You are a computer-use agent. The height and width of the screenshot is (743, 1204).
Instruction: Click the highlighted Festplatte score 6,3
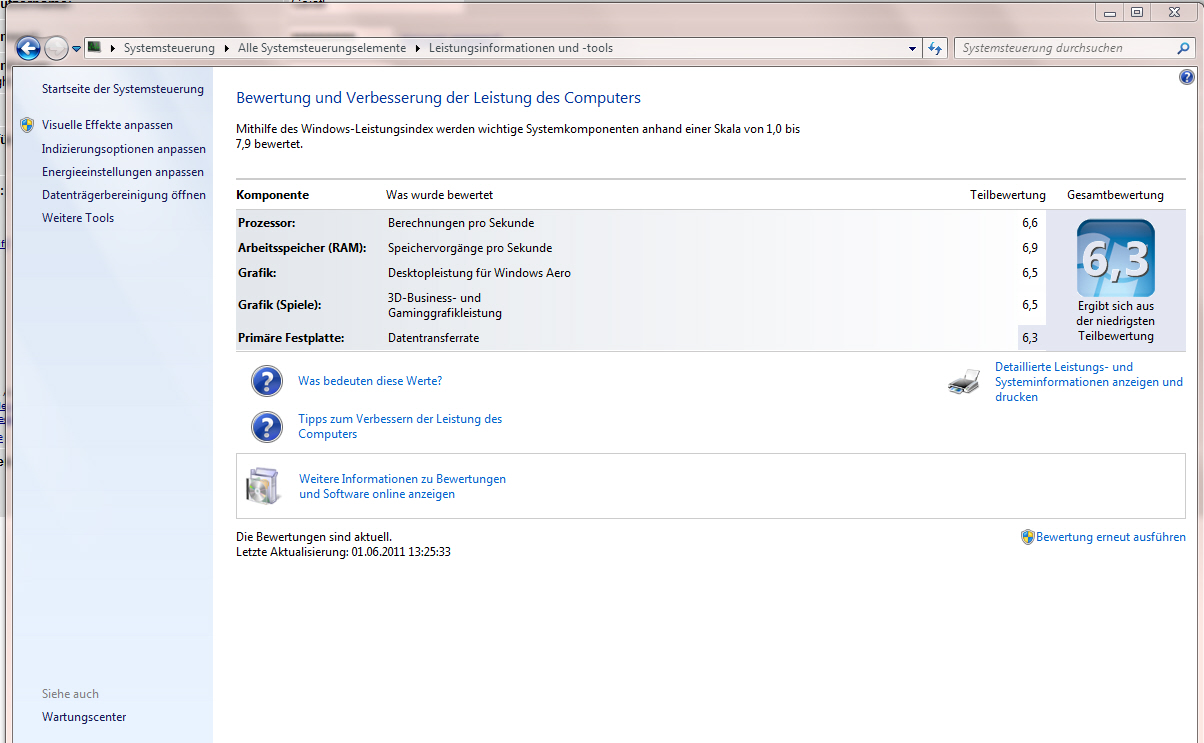(x=1030, y=338)
